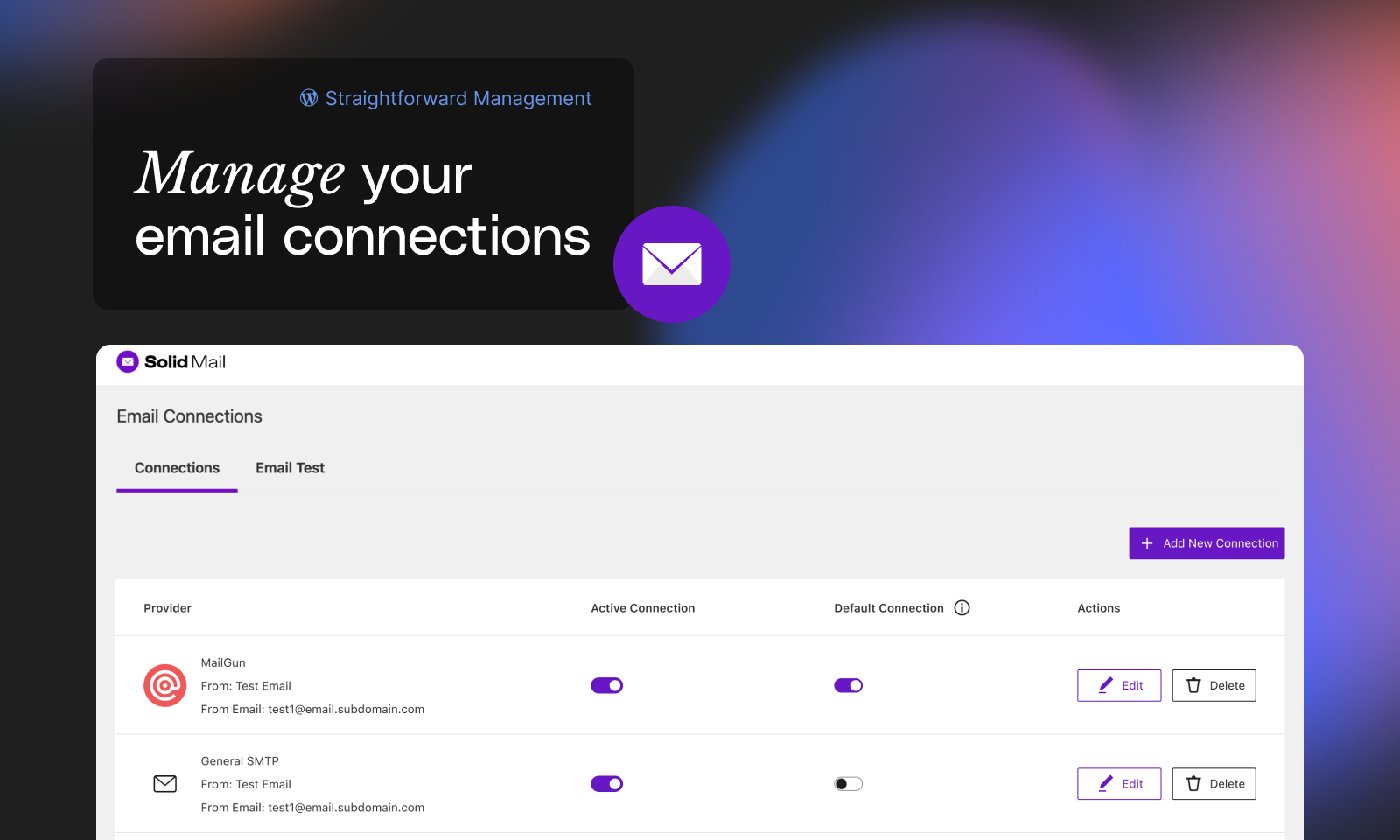Disable the MailGun active connection toggle
This screenshot has height=840, width=1400.
[606, 685]
